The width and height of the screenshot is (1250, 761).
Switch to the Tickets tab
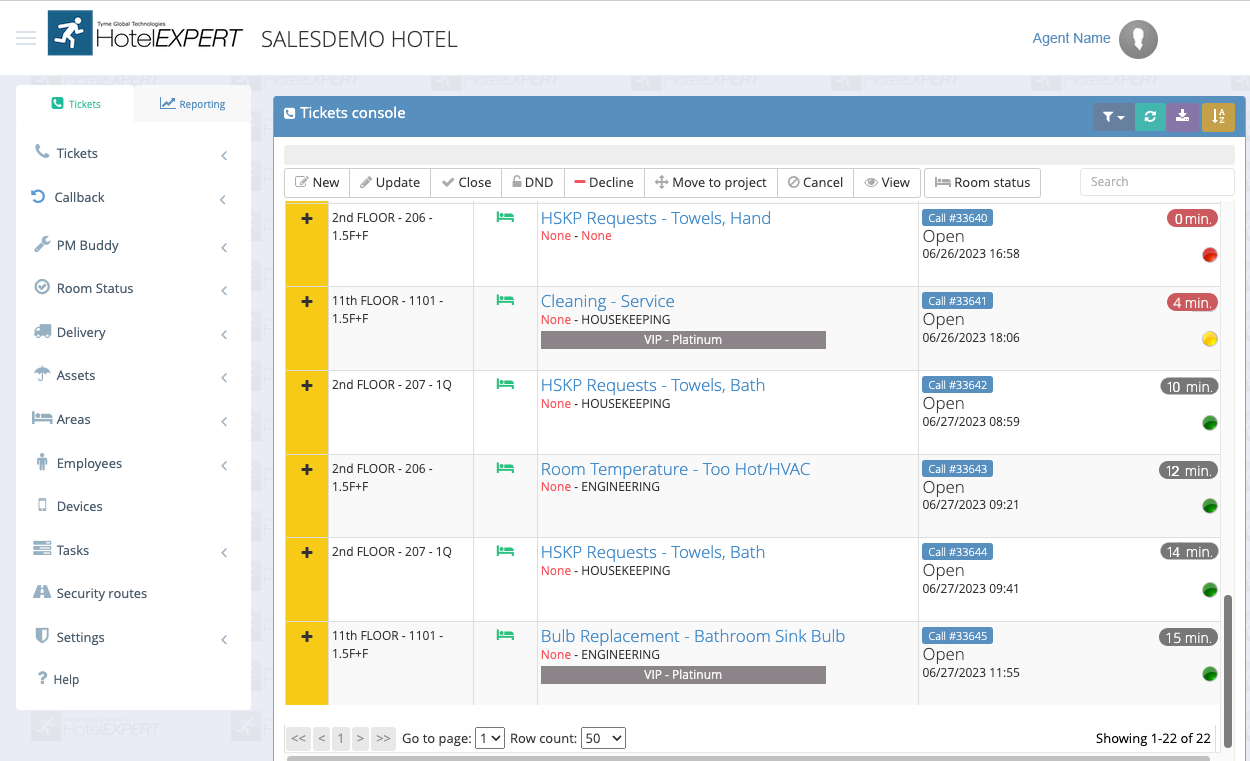coord(77,103)
